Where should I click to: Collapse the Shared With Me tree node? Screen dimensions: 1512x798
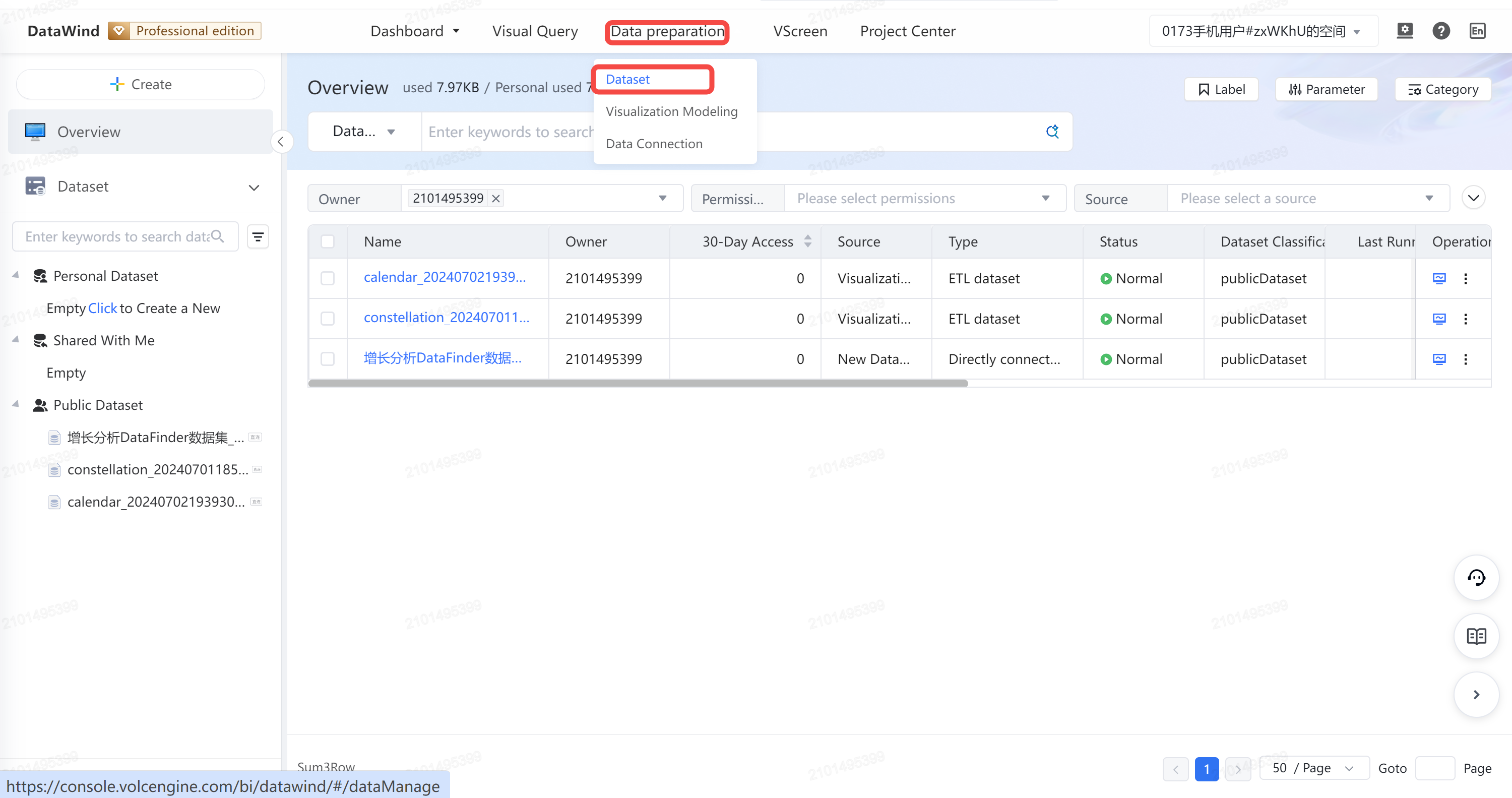coord(16,340)
